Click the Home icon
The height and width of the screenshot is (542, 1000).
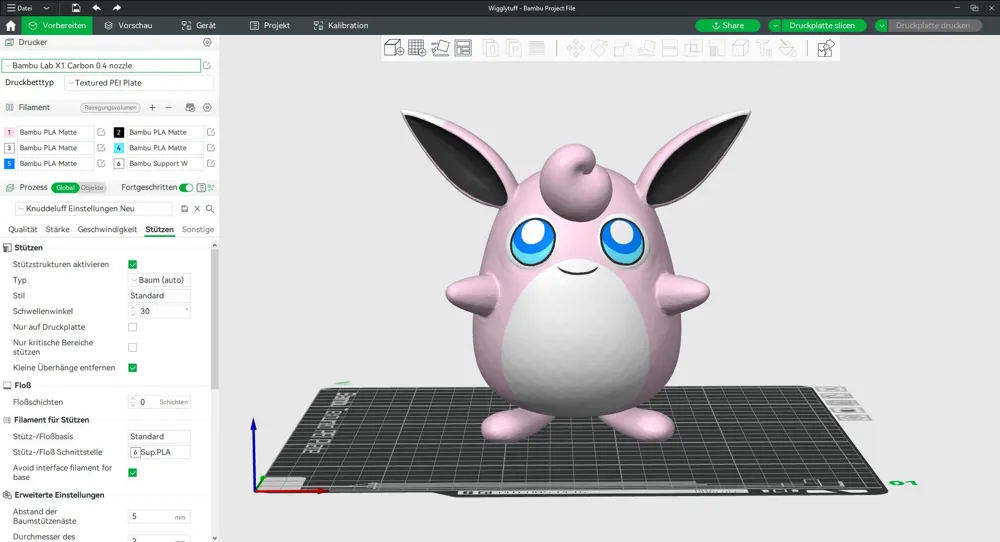tap(11, 26)
